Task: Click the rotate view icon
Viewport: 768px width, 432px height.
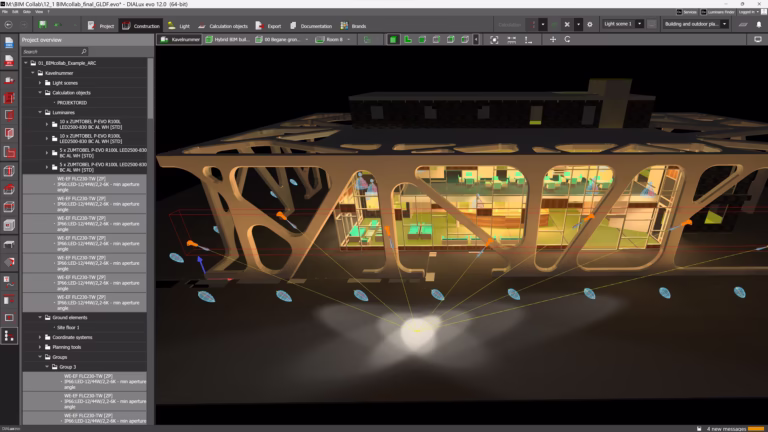Action: coord(567,40)
